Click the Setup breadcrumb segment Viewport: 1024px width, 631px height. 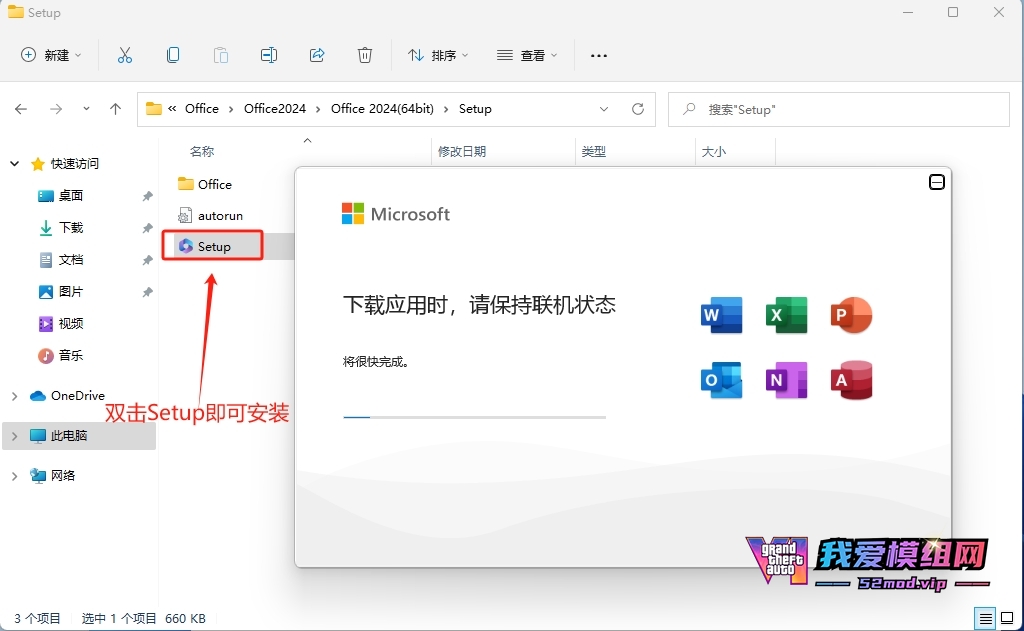point(475,108)
